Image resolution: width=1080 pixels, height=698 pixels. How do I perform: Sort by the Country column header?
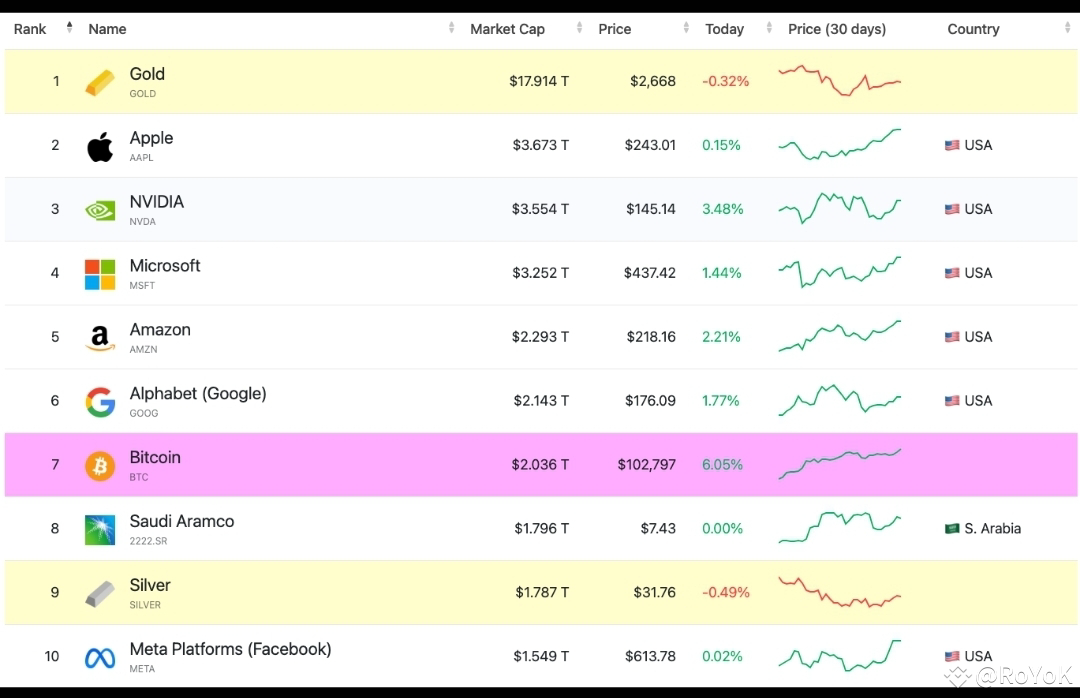pos(973,29)
